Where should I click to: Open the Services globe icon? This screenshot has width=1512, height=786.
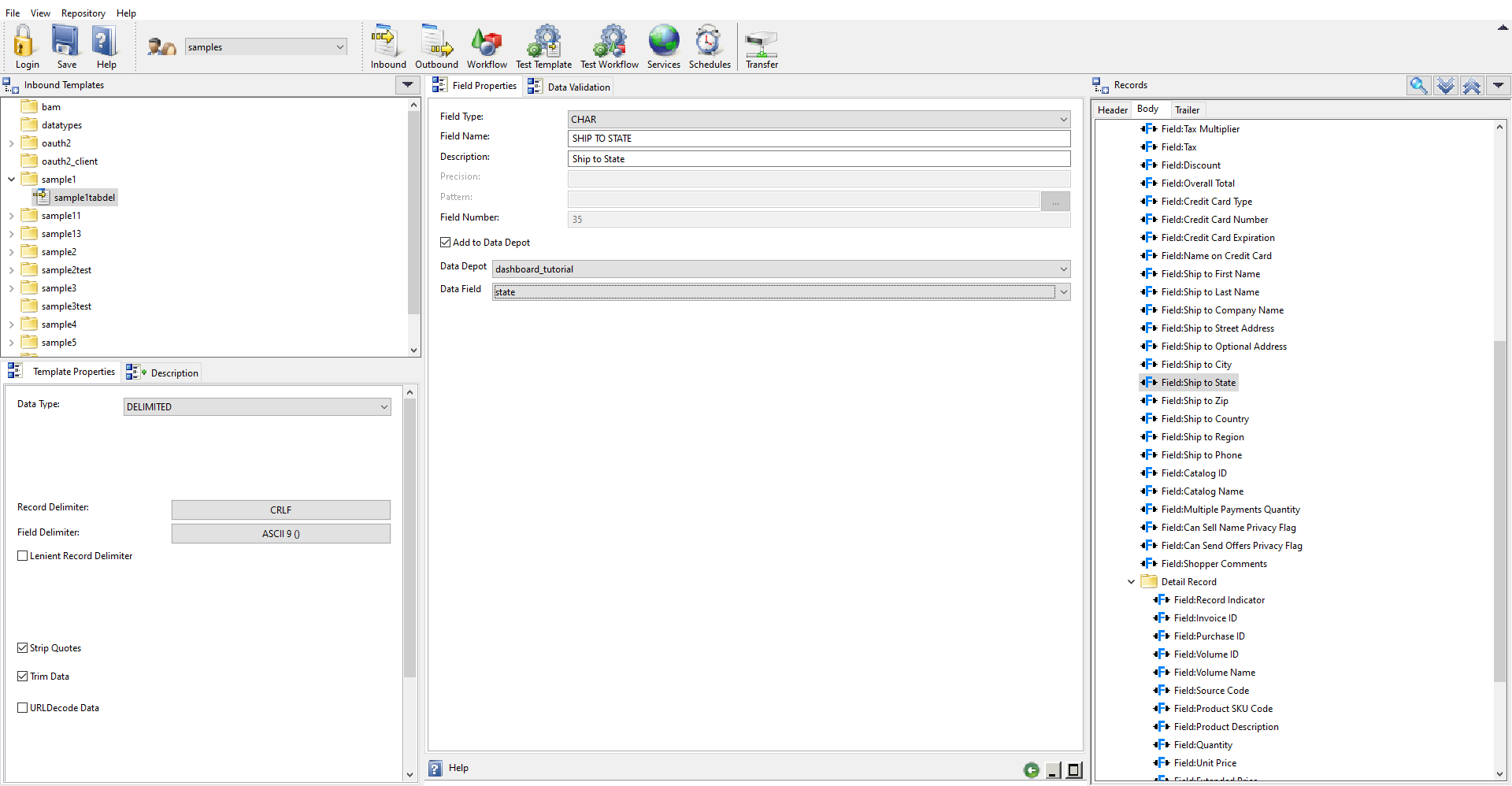[663, 41]
